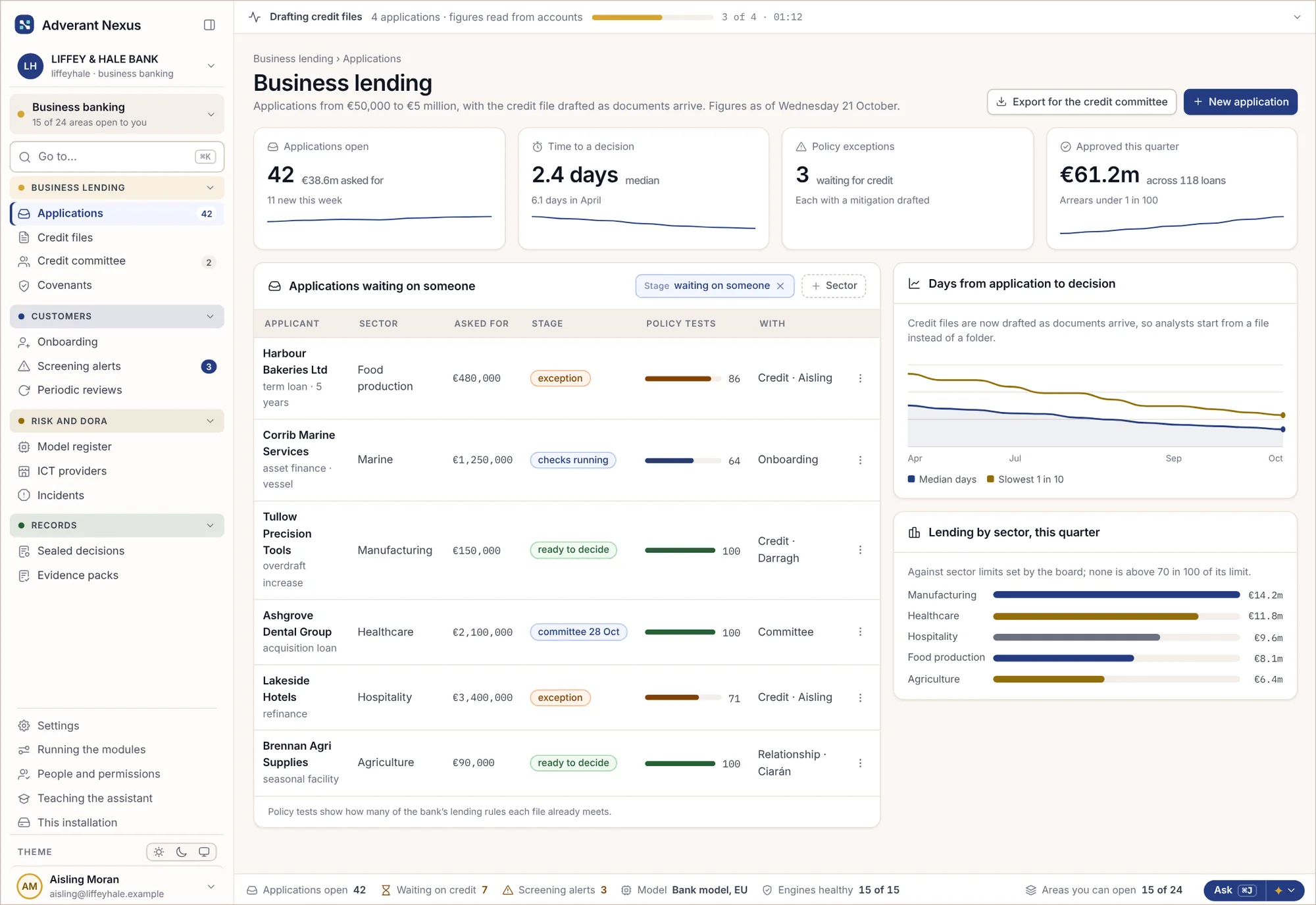Open Evidence packs under Records

coord(117,575)
